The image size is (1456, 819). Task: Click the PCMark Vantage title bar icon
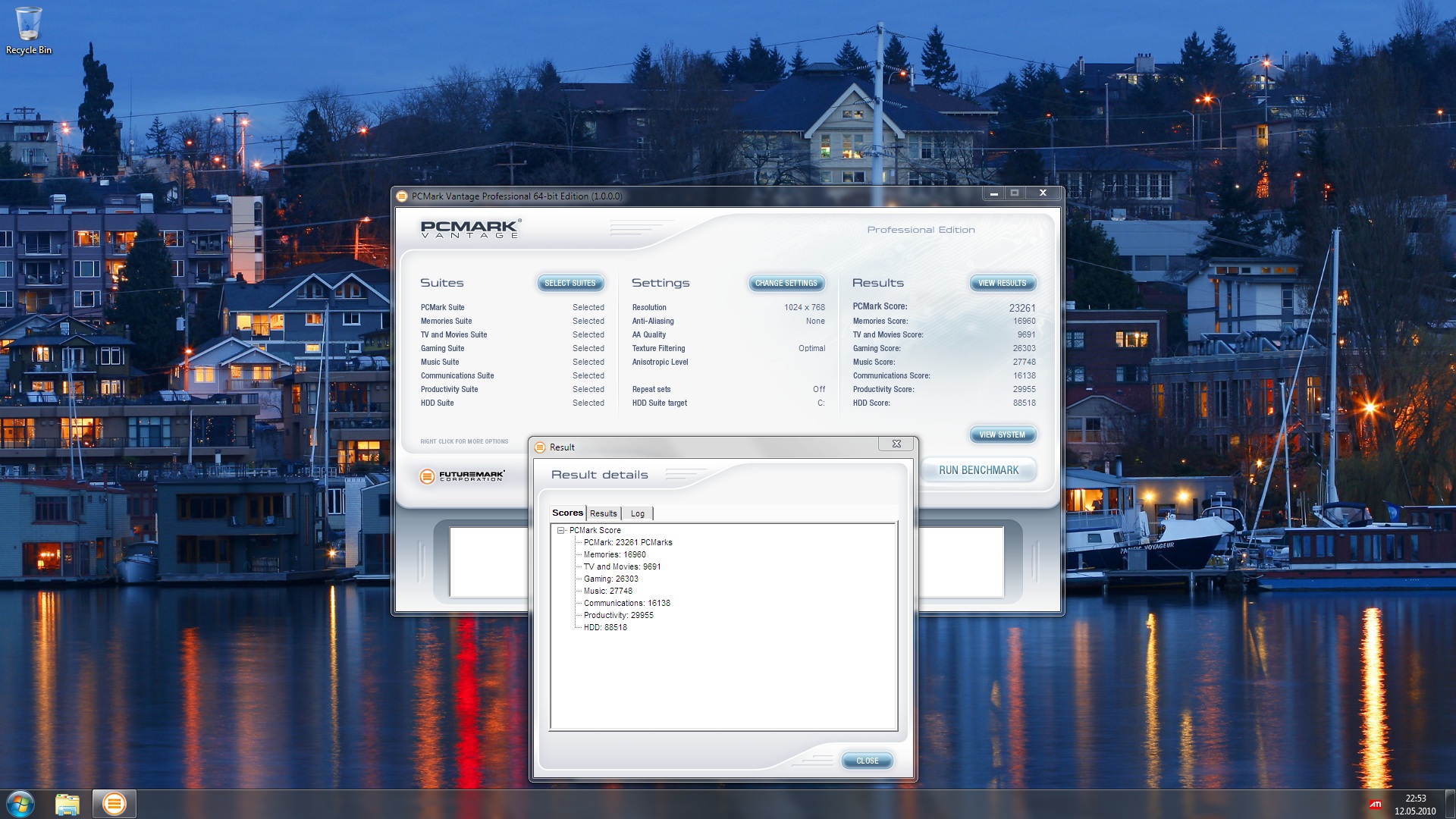tap(402, 196)
